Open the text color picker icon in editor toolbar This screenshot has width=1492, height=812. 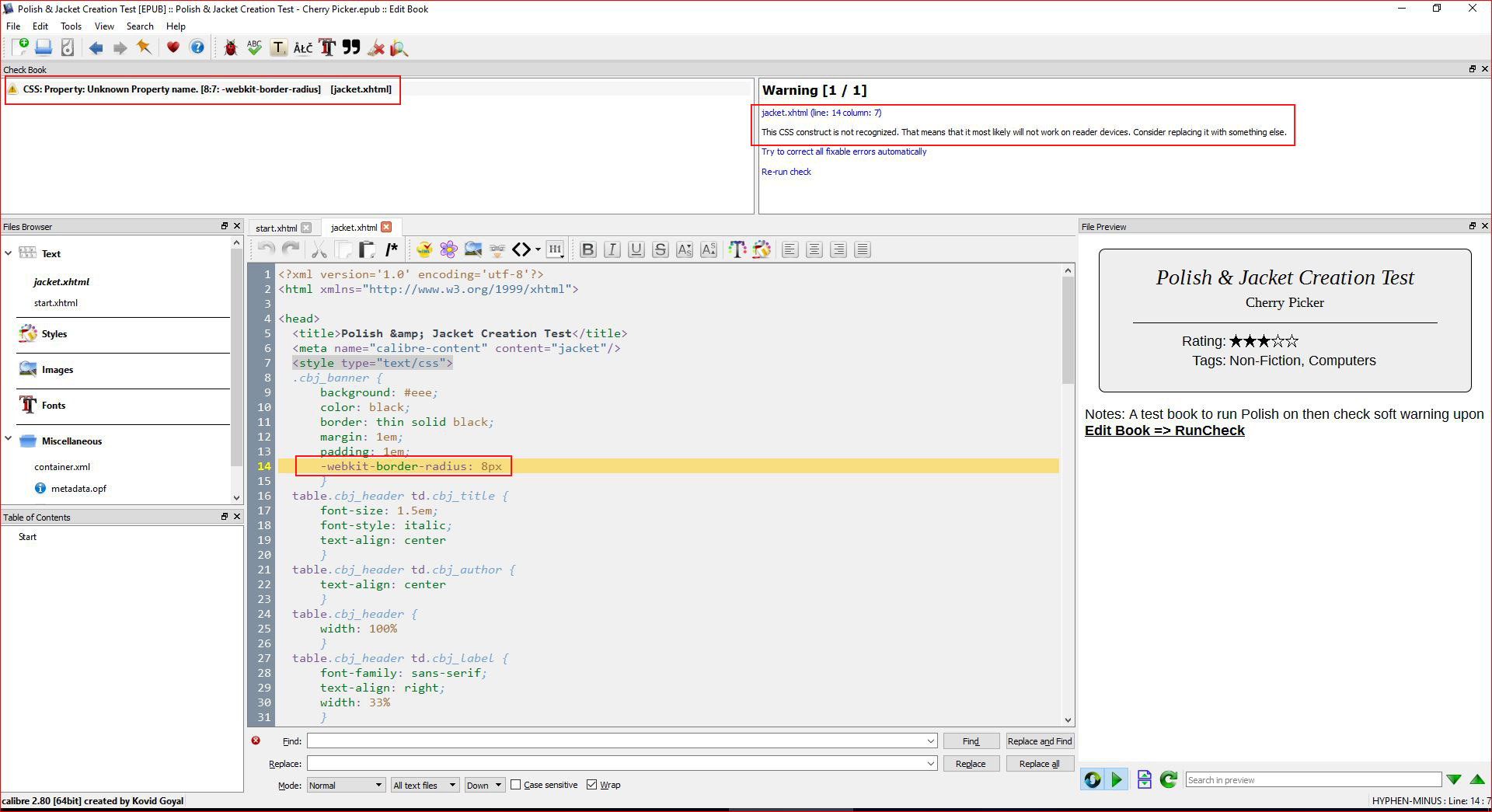click(737, 249)
